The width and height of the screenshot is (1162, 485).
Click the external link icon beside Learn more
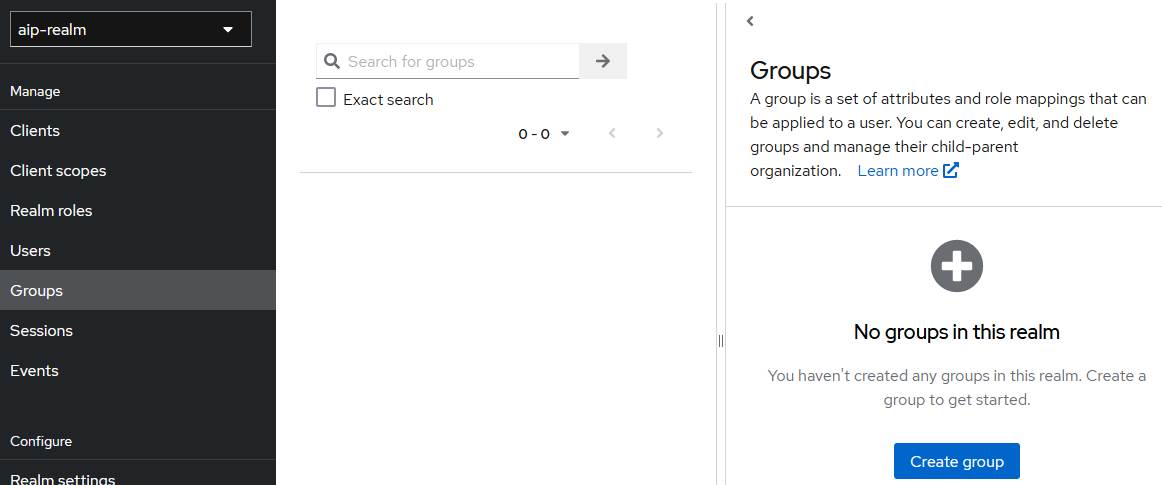951,171
